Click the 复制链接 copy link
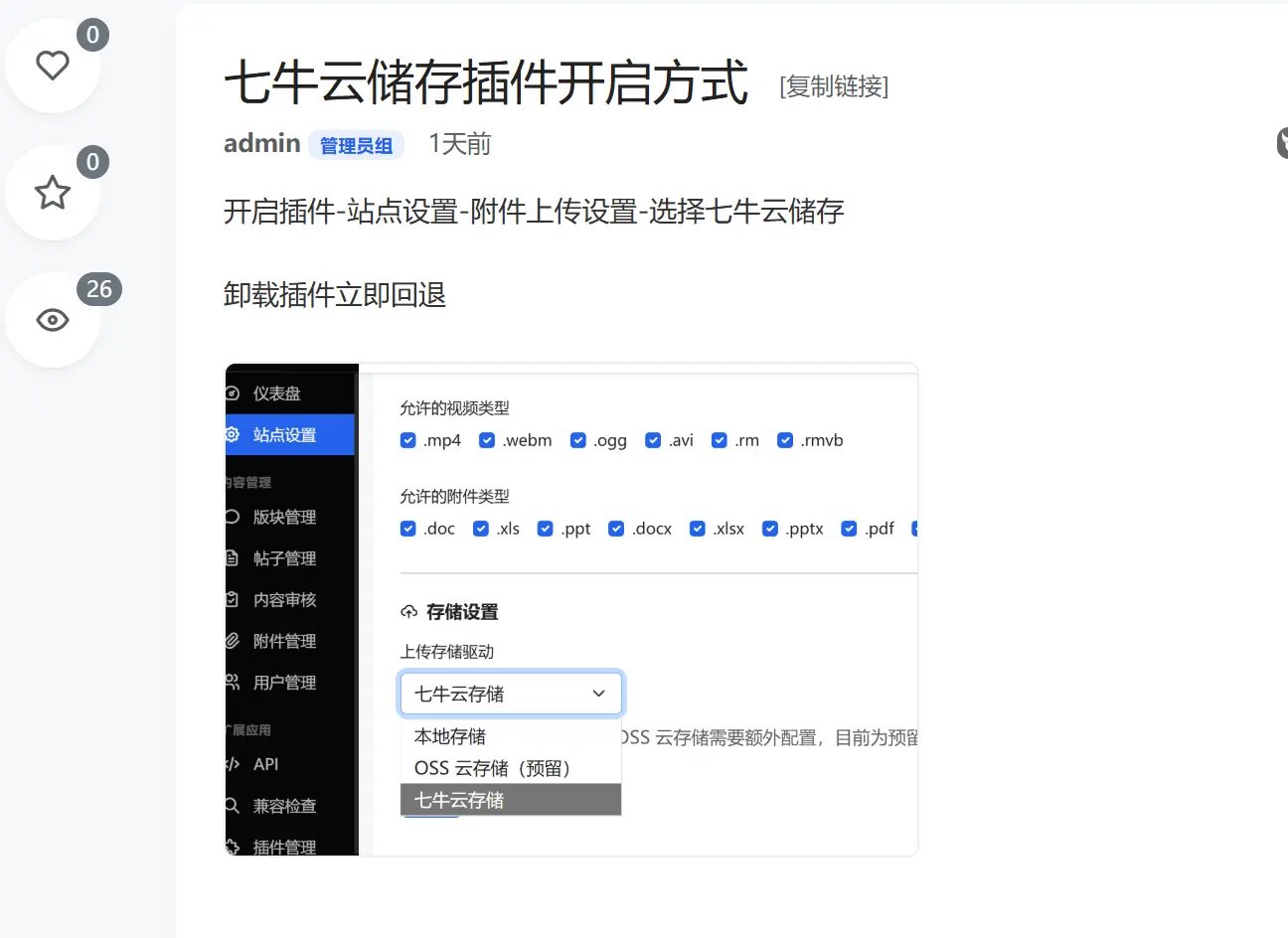Screen dimensions: 1288x938 (834, 86)
